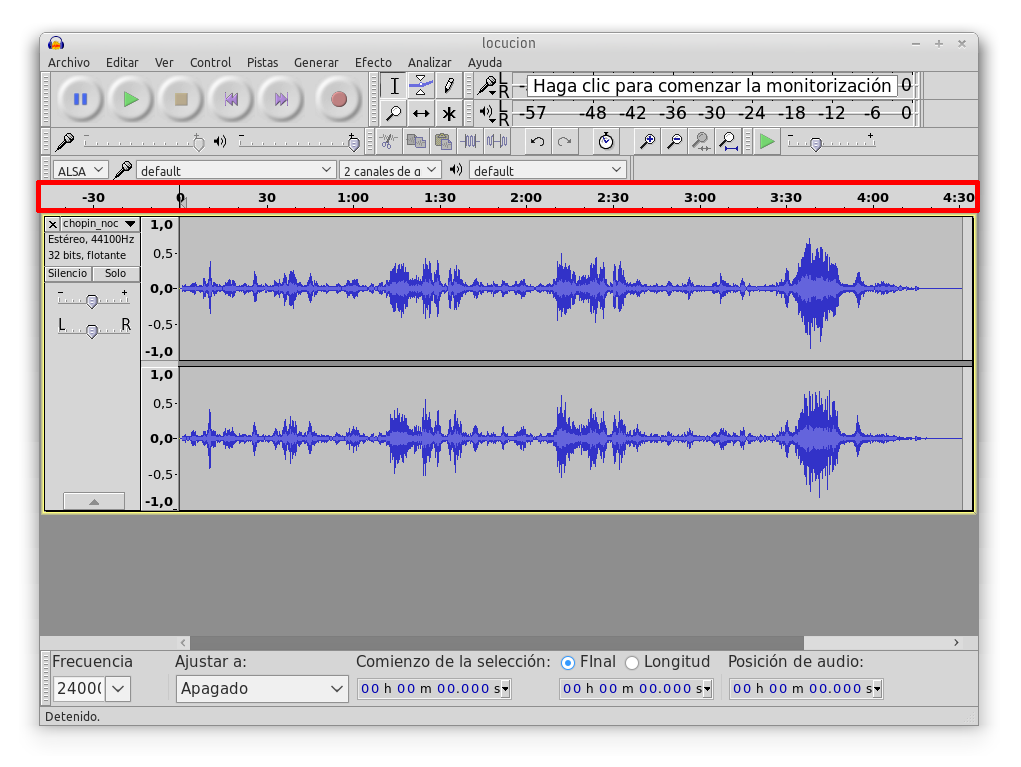
Task: Click the track gain slider thumb
Action: (x=92, y=301)
